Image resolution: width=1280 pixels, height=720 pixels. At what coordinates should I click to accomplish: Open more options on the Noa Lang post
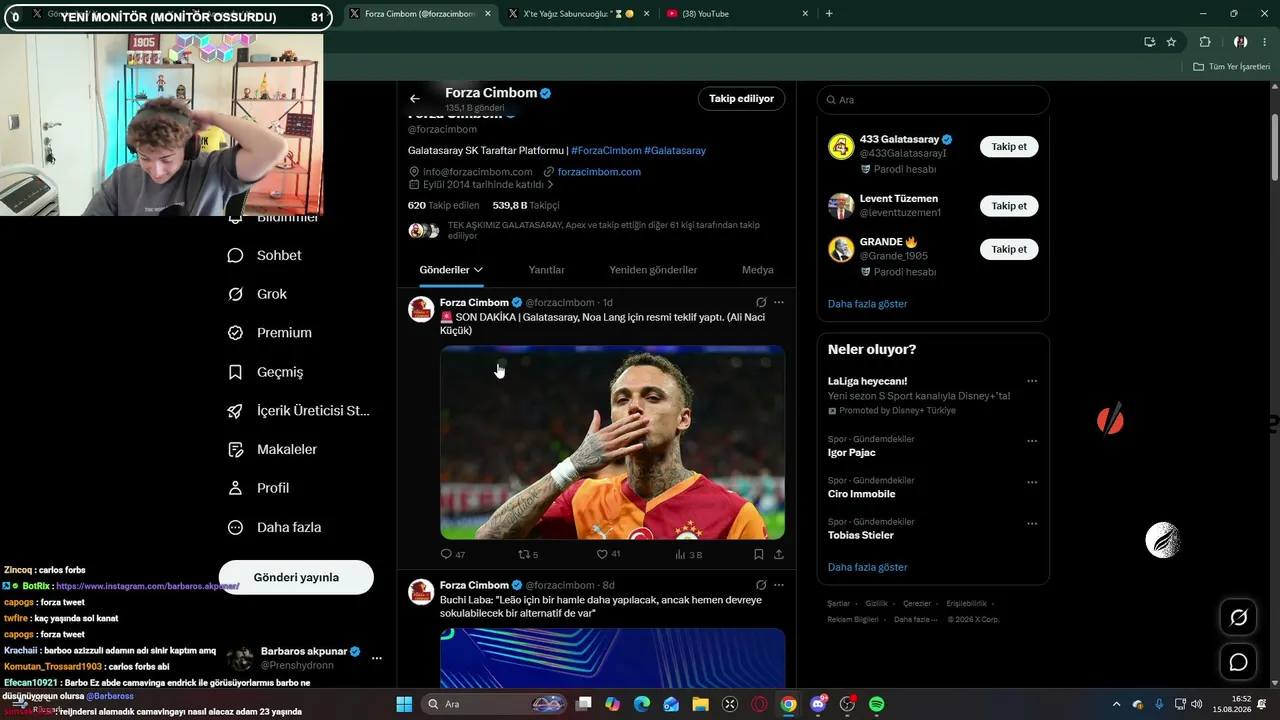[779, 302]
